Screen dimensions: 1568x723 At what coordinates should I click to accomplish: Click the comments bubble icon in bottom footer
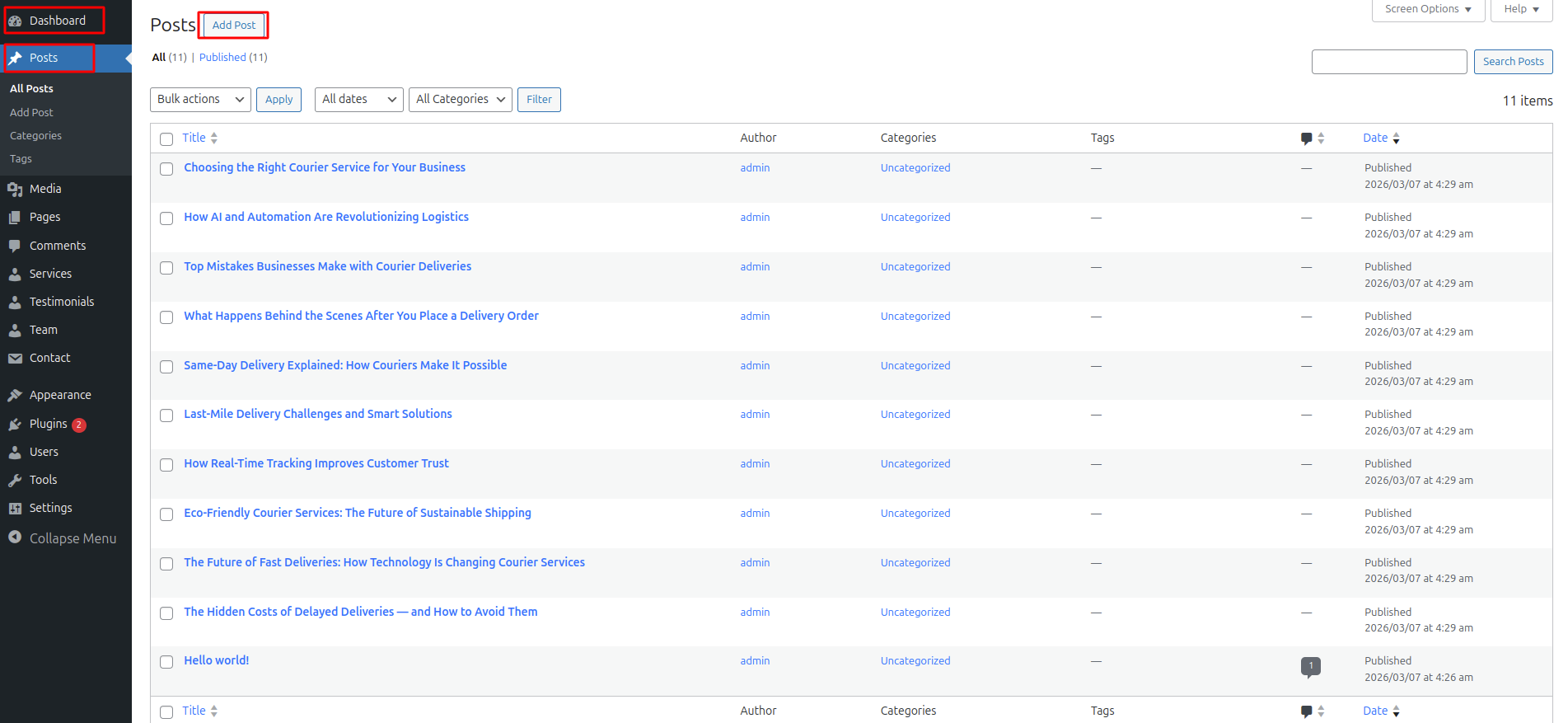[x=1306, y=711]
